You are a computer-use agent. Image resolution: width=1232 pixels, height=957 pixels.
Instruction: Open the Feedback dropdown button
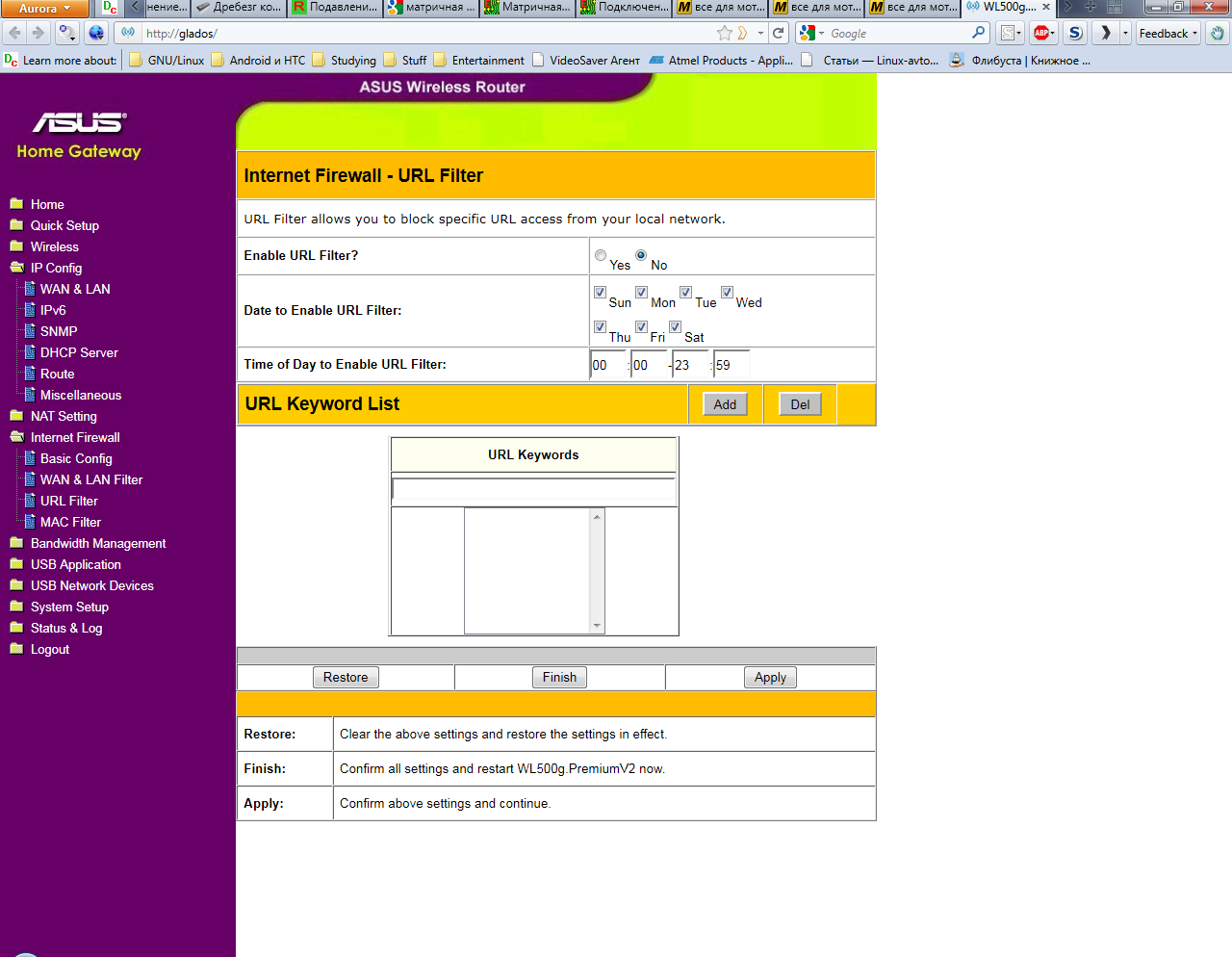(1168, 33)
